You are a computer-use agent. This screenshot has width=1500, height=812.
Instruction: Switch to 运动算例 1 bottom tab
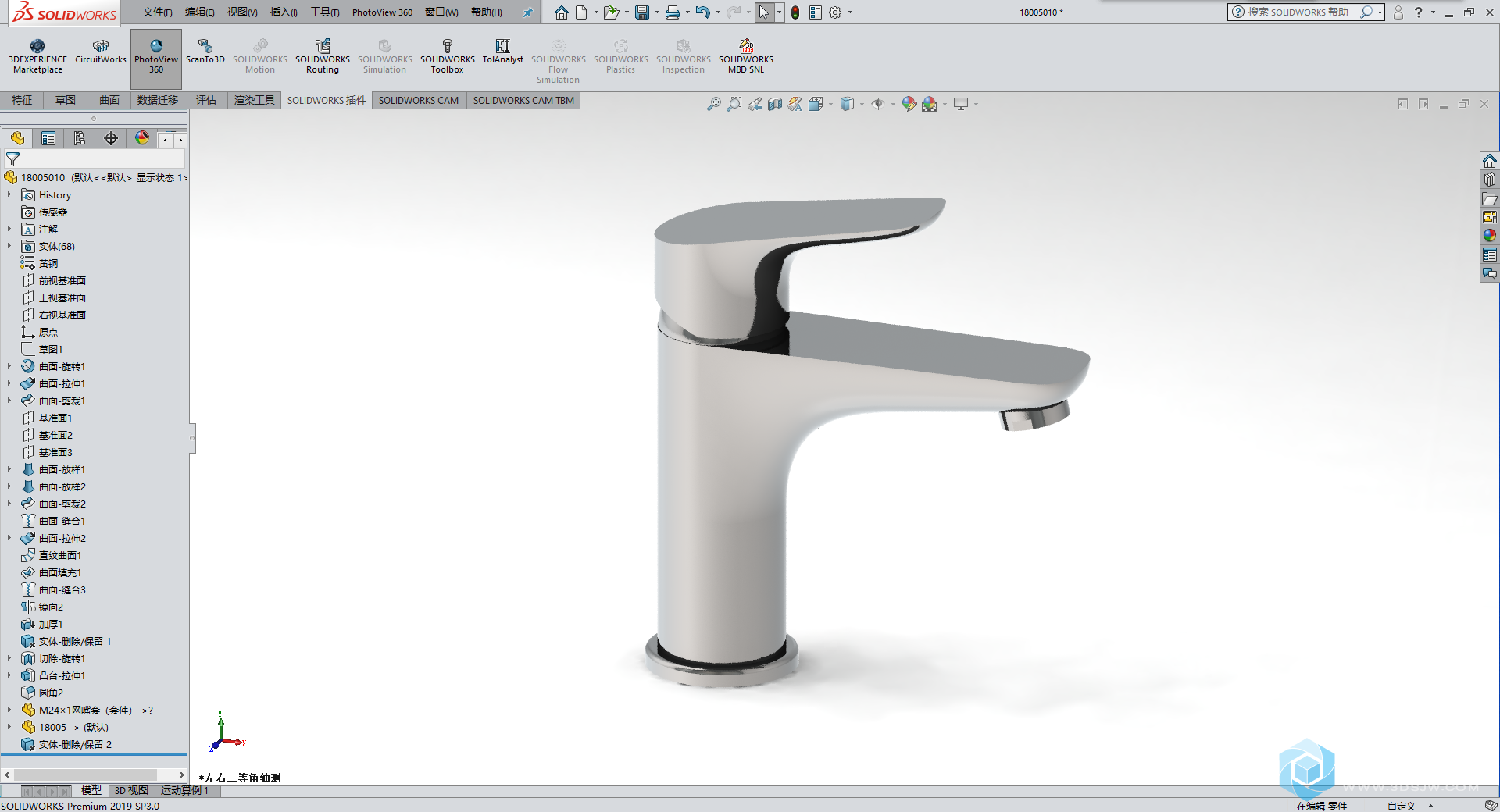tap(184, 791)
